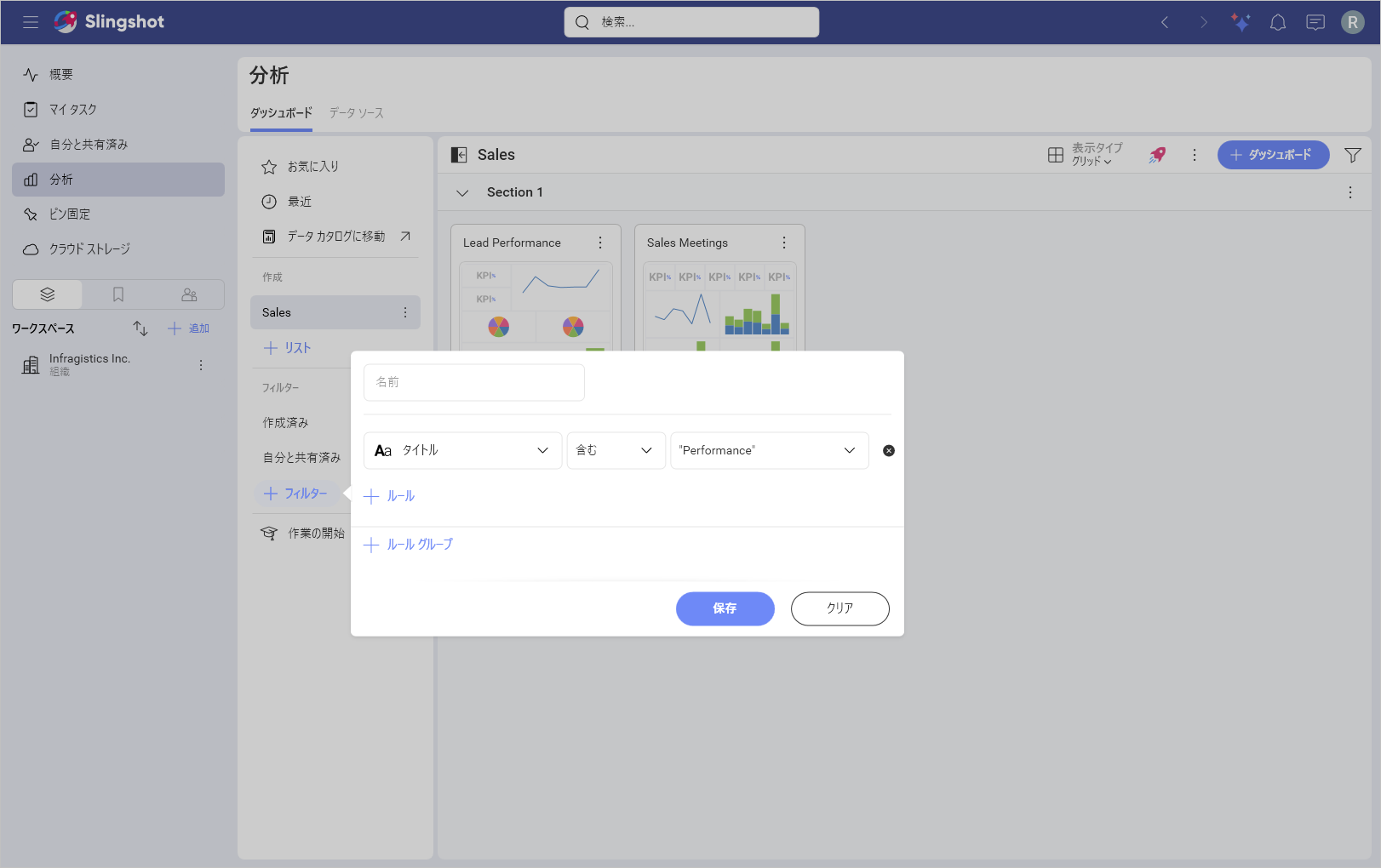This screenshot has width=1381, height=868.
Task: Switch to the データ ソース tab
Action: (x=356, y=112)
